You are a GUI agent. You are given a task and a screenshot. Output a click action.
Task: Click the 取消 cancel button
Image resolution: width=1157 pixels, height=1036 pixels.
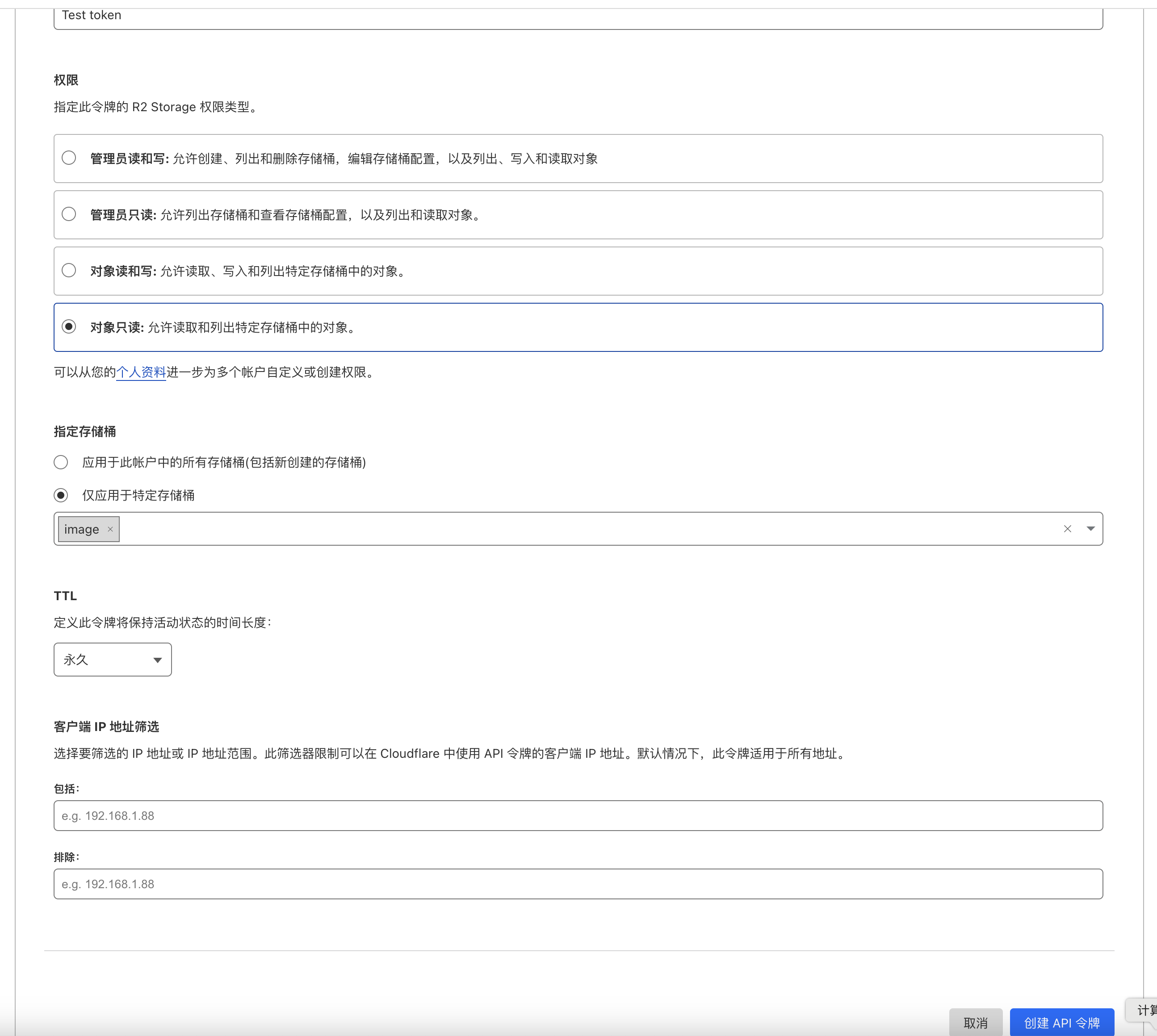point(976,1023)
